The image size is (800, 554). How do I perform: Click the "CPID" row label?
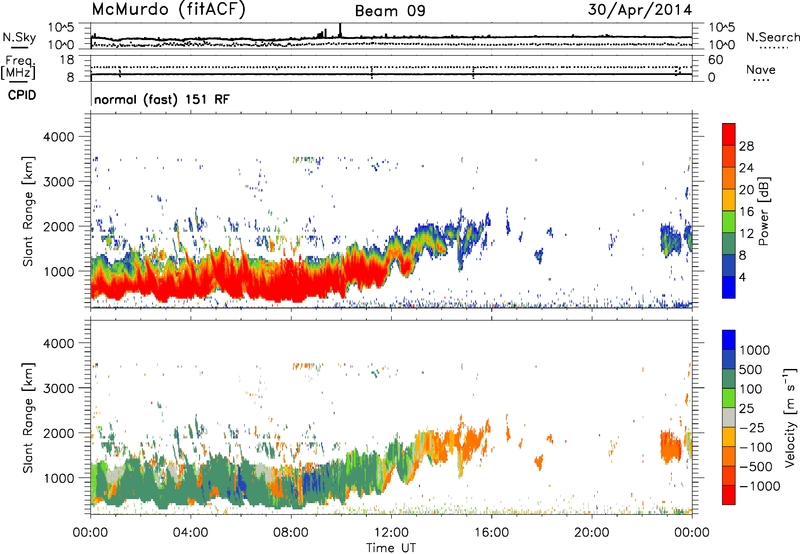pos(22,95)
